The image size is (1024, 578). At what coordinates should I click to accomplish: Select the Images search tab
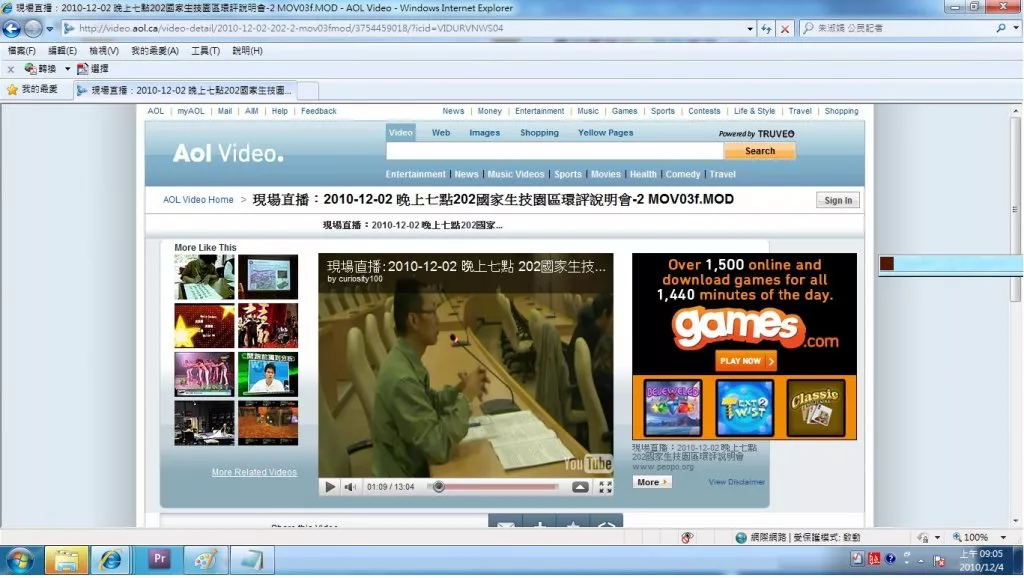[485, 133]
